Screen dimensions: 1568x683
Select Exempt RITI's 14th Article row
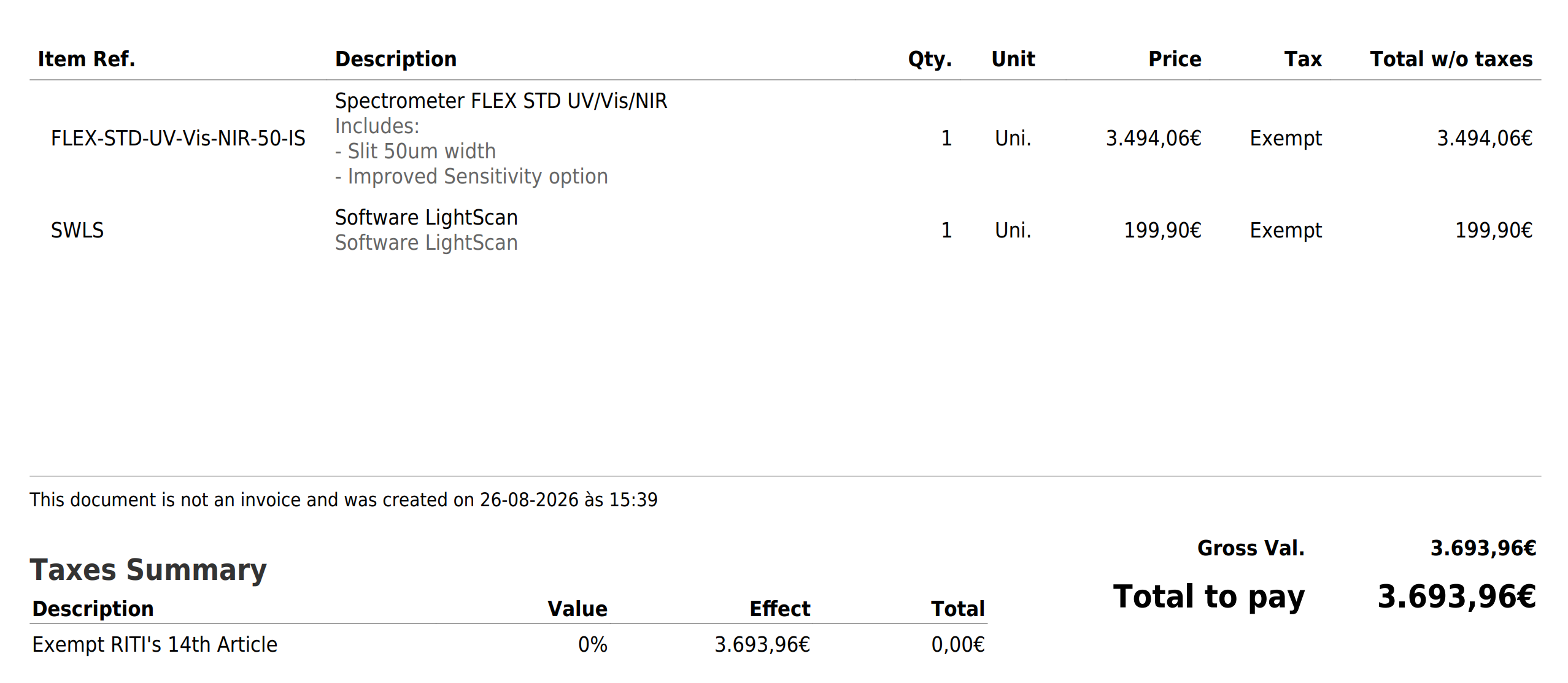pyautogui.click(x=508, y=644)
